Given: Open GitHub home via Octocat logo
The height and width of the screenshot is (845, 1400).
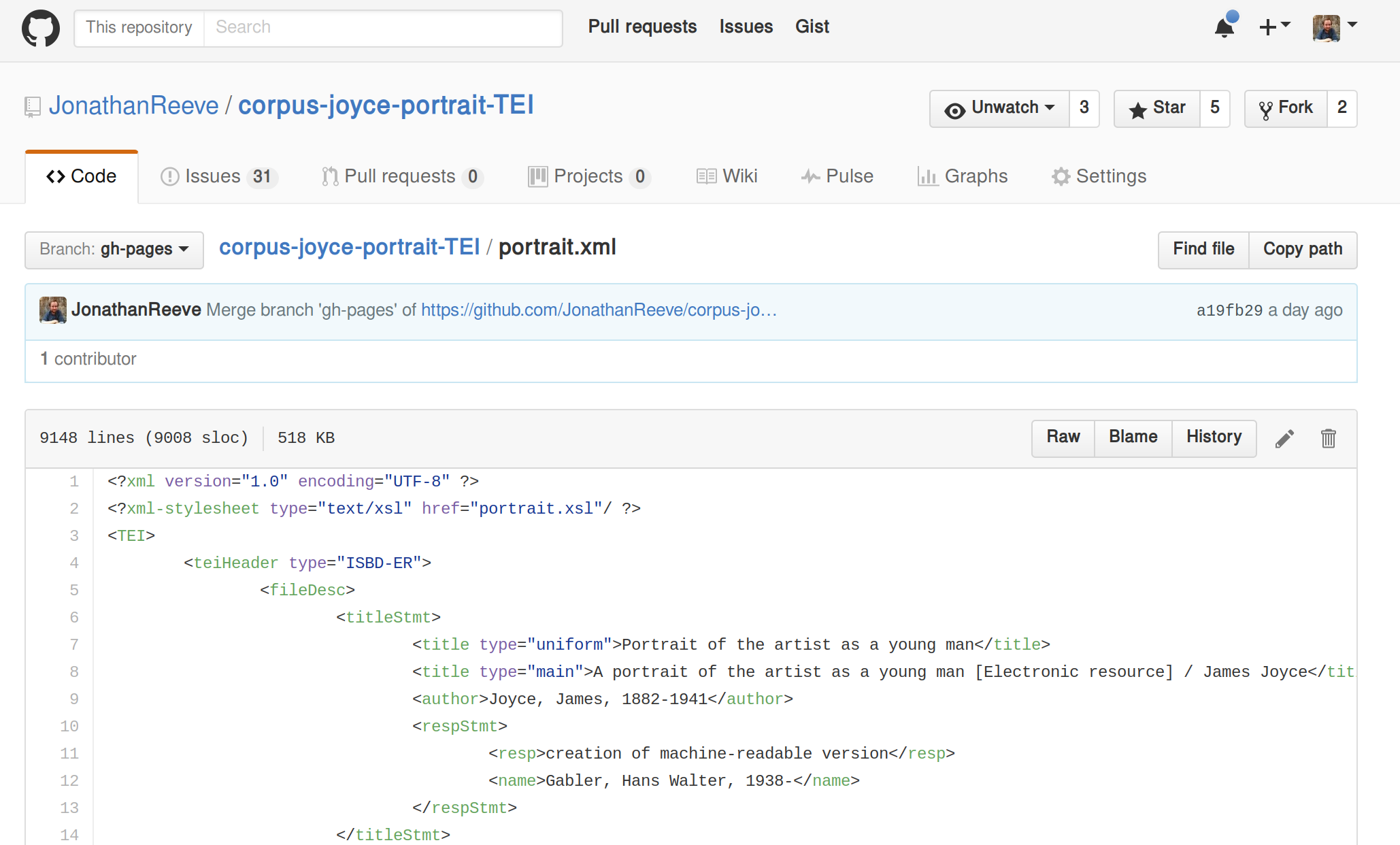Looking at the screenshot, I should (41, 28).
